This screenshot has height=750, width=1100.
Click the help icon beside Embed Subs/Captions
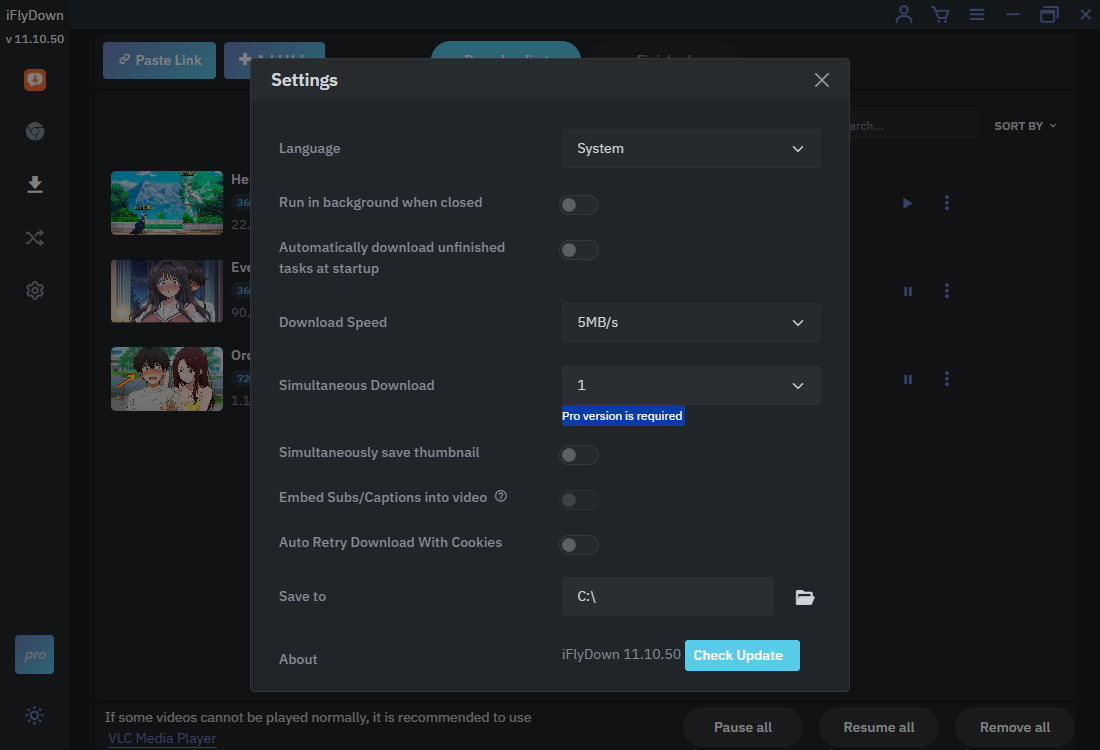pyautogui.click(x=501, y=496)
